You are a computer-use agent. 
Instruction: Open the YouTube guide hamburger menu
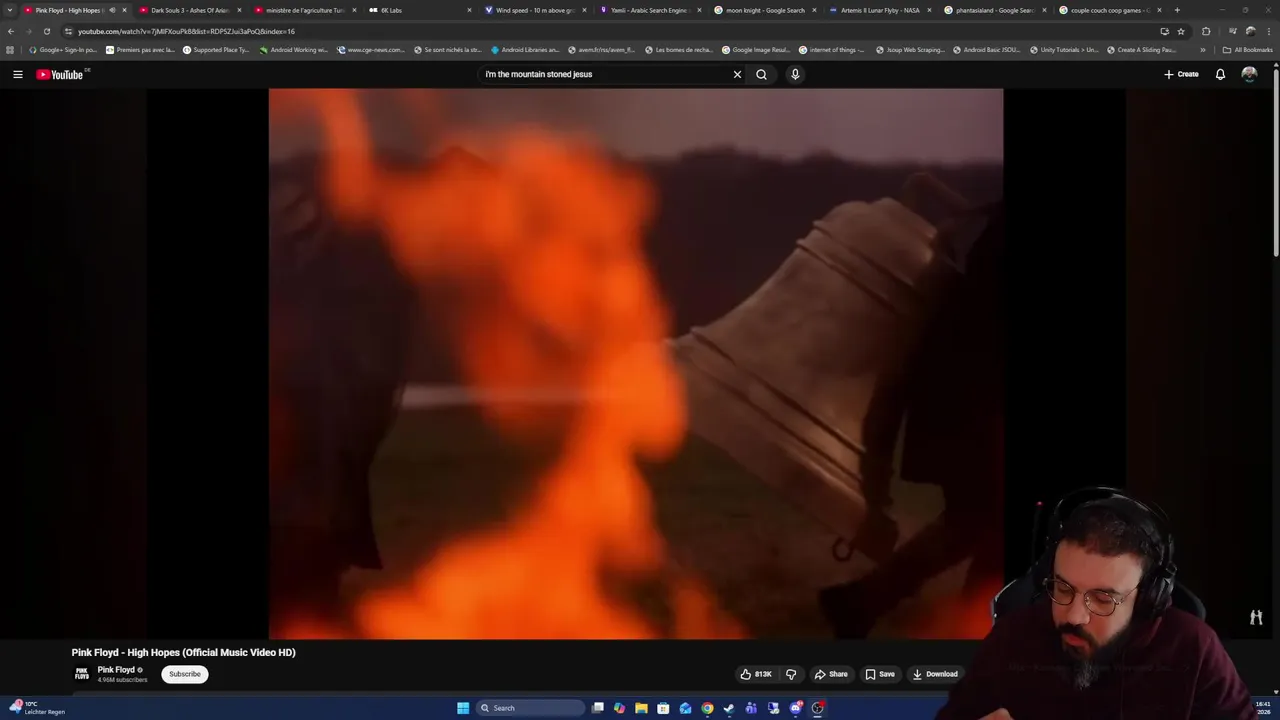pyautogui.click(x=17, y=74)
